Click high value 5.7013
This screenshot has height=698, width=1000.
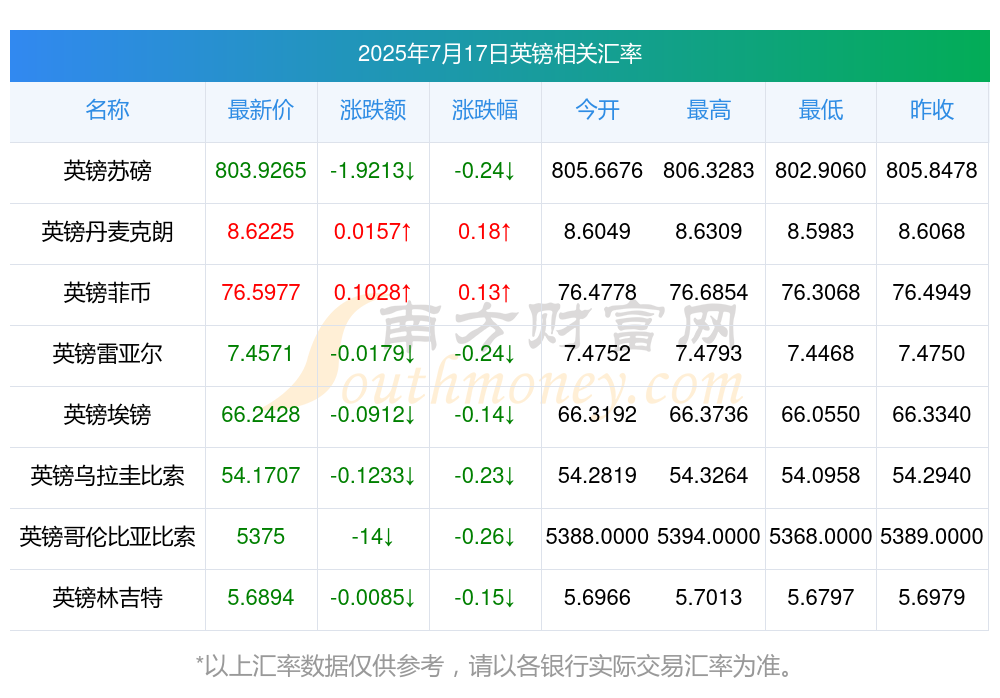[x=709, y=598]
